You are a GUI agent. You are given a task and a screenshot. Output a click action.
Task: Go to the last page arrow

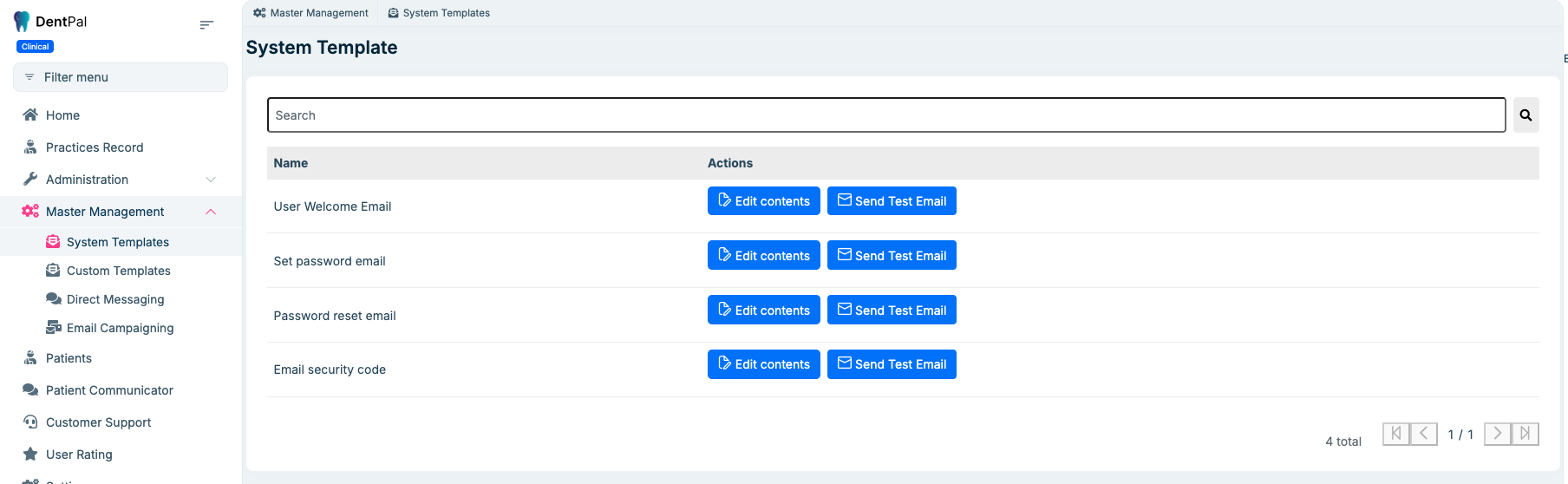point(1526,434)
